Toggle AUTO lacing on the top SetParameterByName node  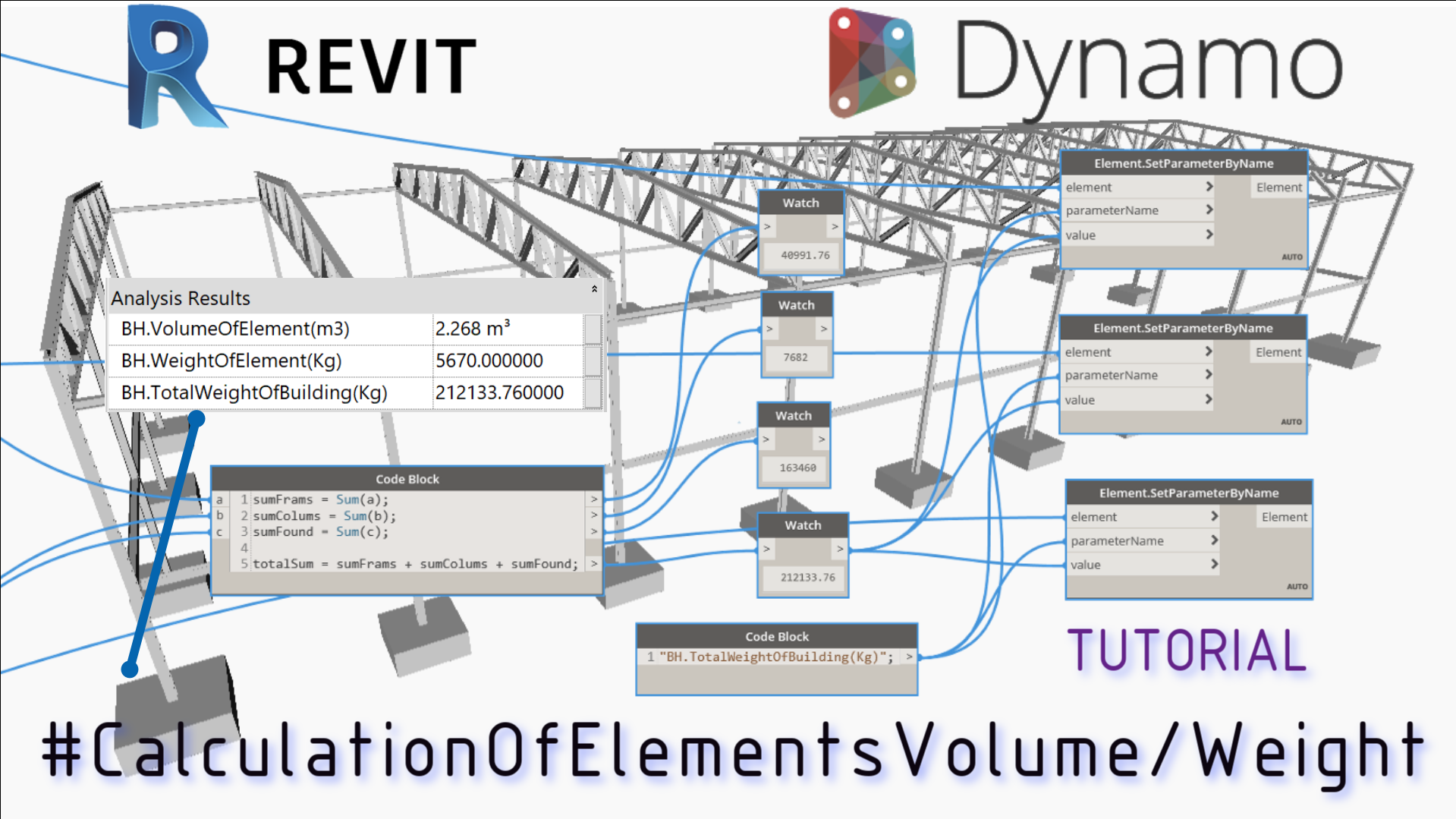click(1291, 257)
